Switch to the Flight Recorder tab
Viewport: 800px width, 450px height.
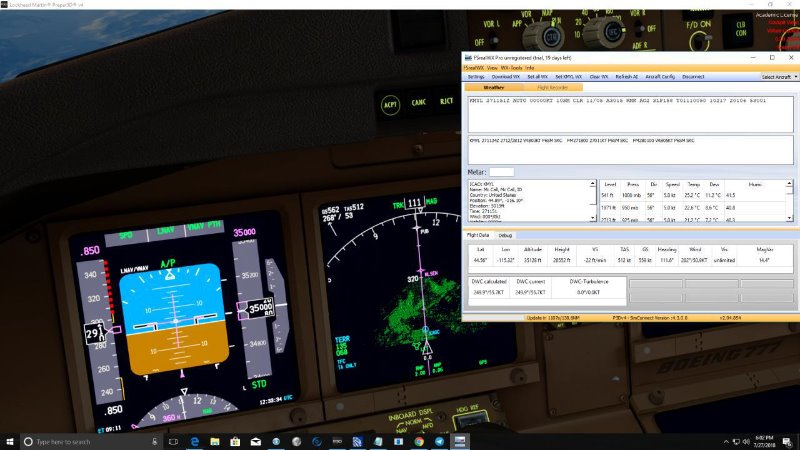[x=553, y=88]
